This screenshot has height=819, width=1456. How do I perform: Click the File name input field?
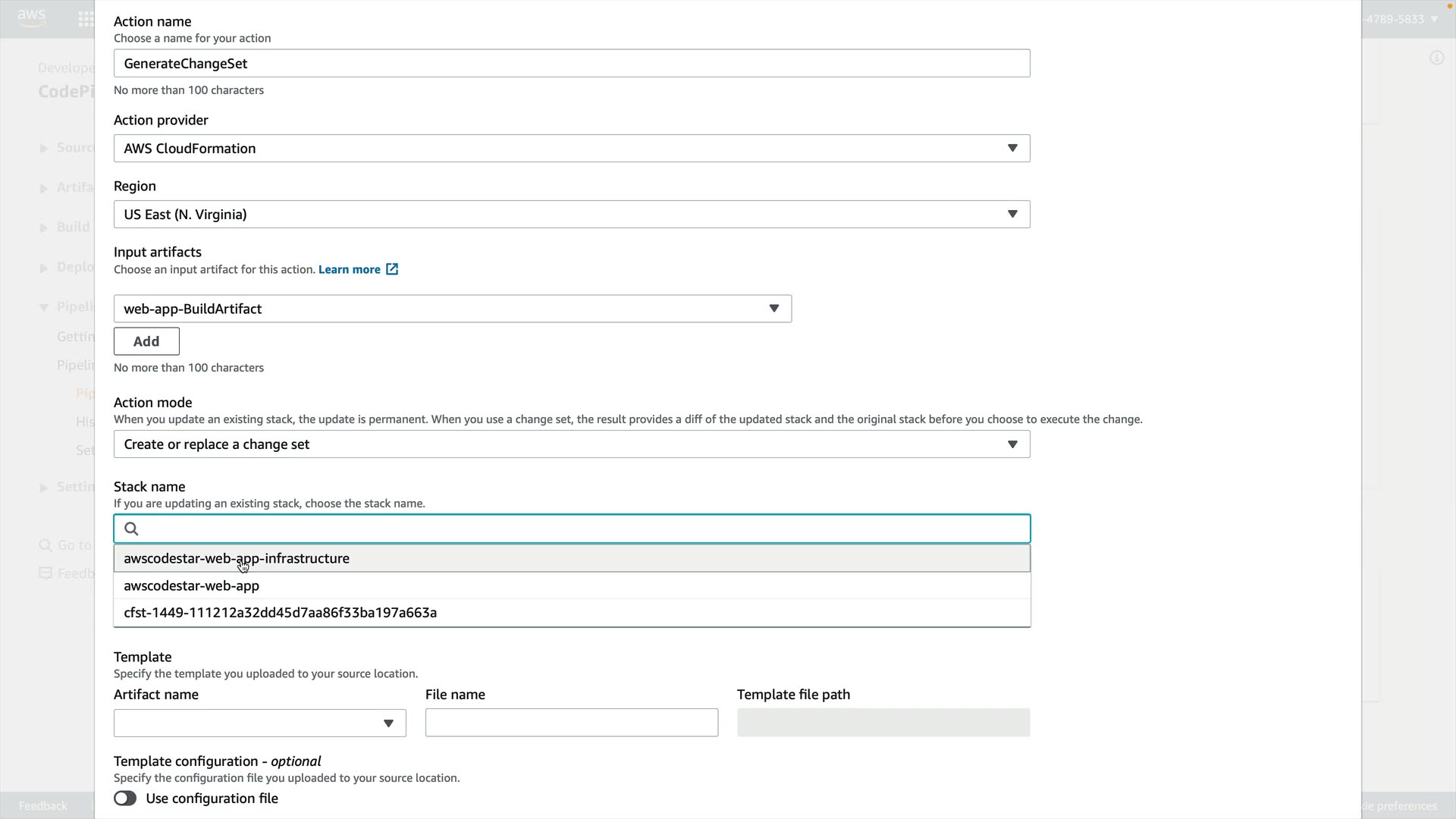(x=571, y=723)
